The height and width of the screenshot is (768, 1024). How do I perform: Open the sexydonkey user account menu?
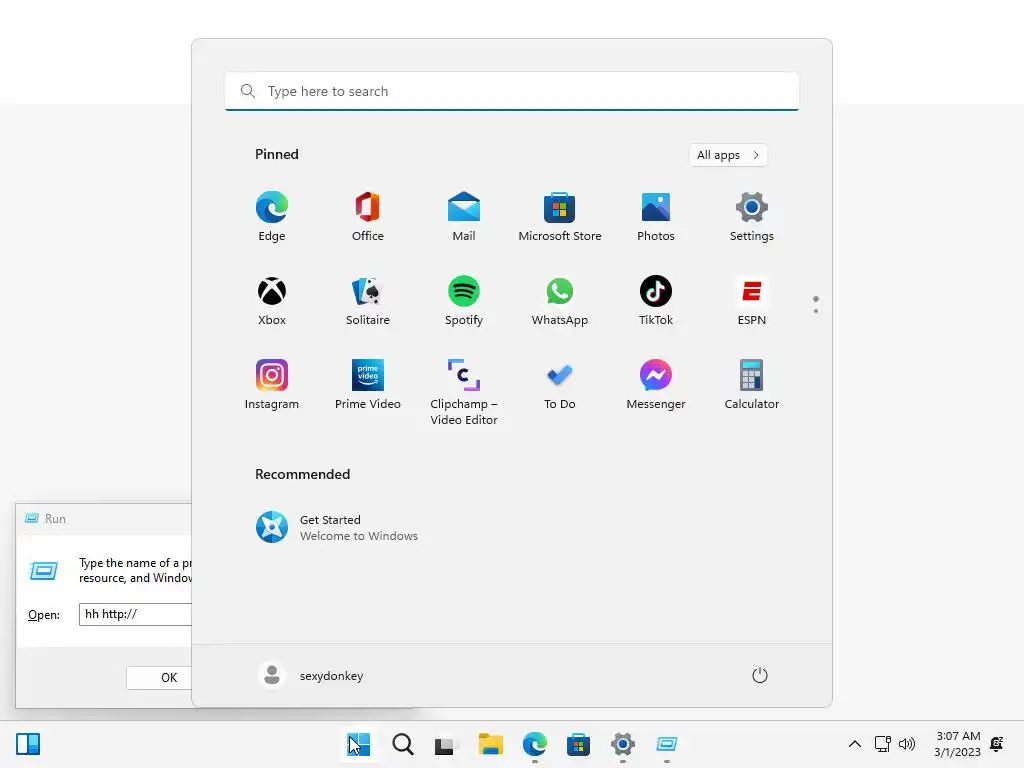point(311,675)
